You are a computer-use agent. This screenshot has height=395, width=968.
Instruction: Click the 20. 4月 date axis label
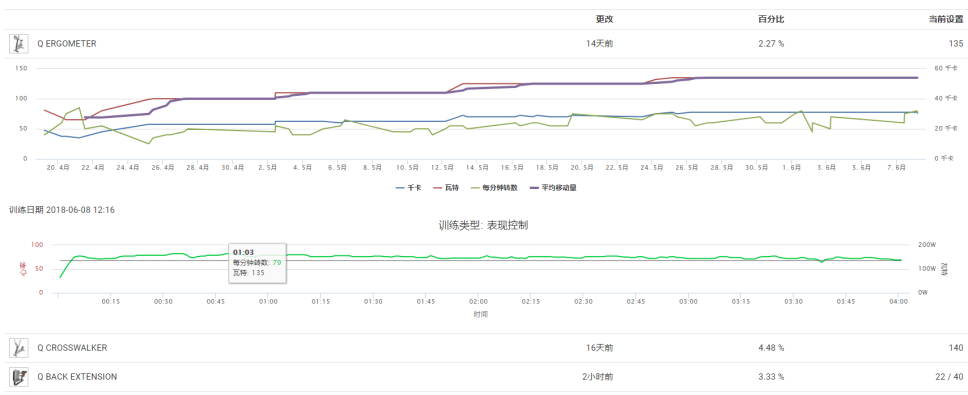pos(59,168)
